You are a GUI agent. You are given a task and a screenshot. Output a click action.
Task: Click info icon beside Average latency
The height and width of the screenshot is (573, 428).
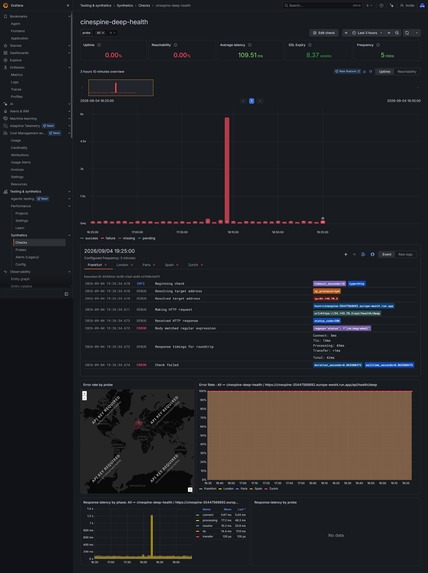[250, 45]
